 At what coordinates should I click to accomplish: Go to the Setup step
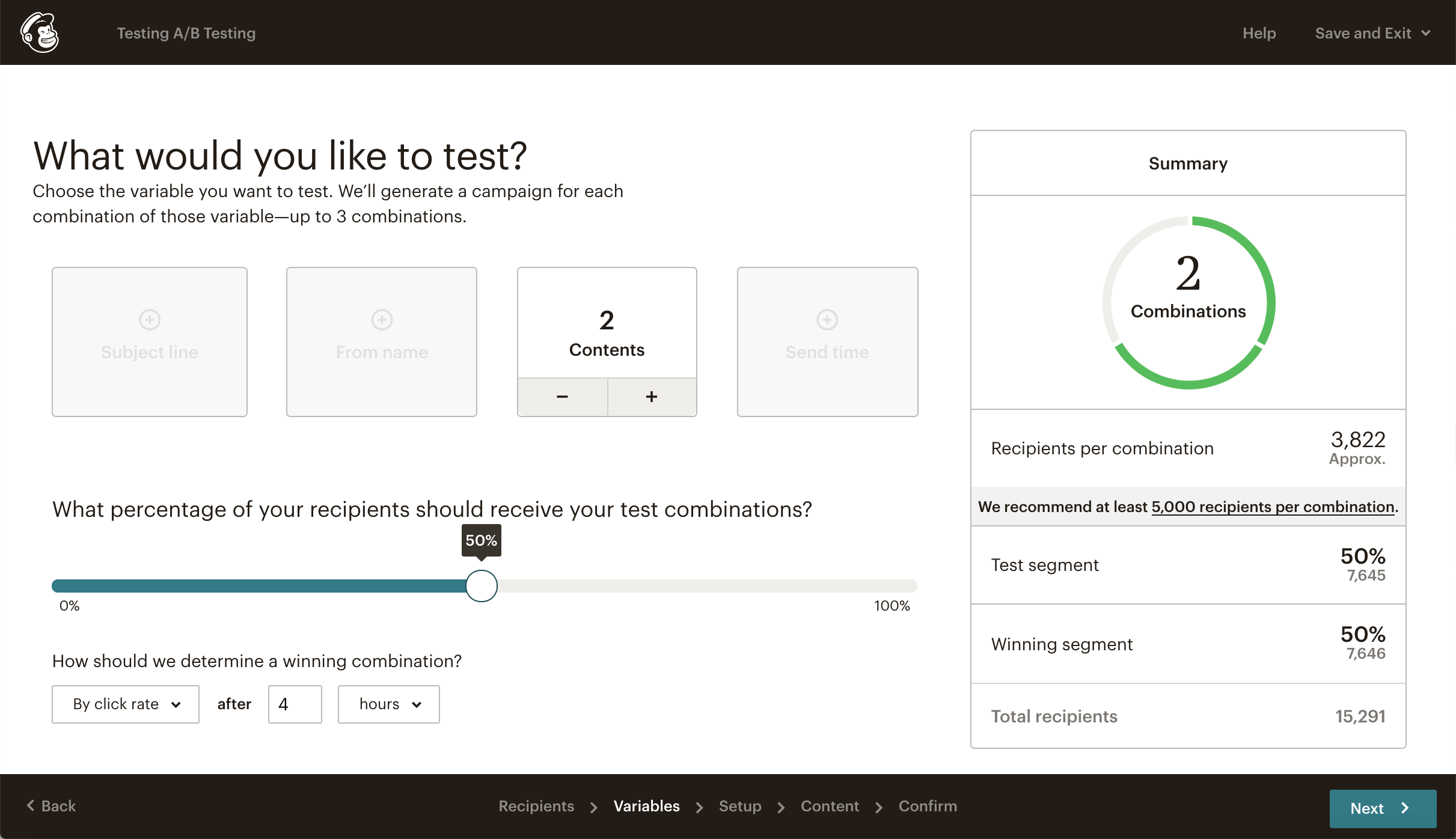coord(740,806)
